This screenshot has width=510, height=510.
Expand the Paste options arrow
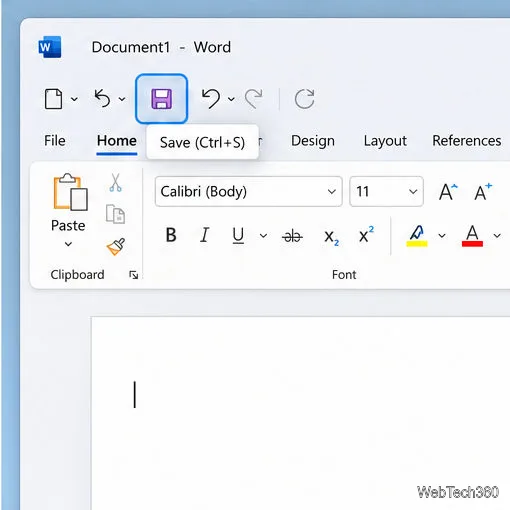(68, 244)
